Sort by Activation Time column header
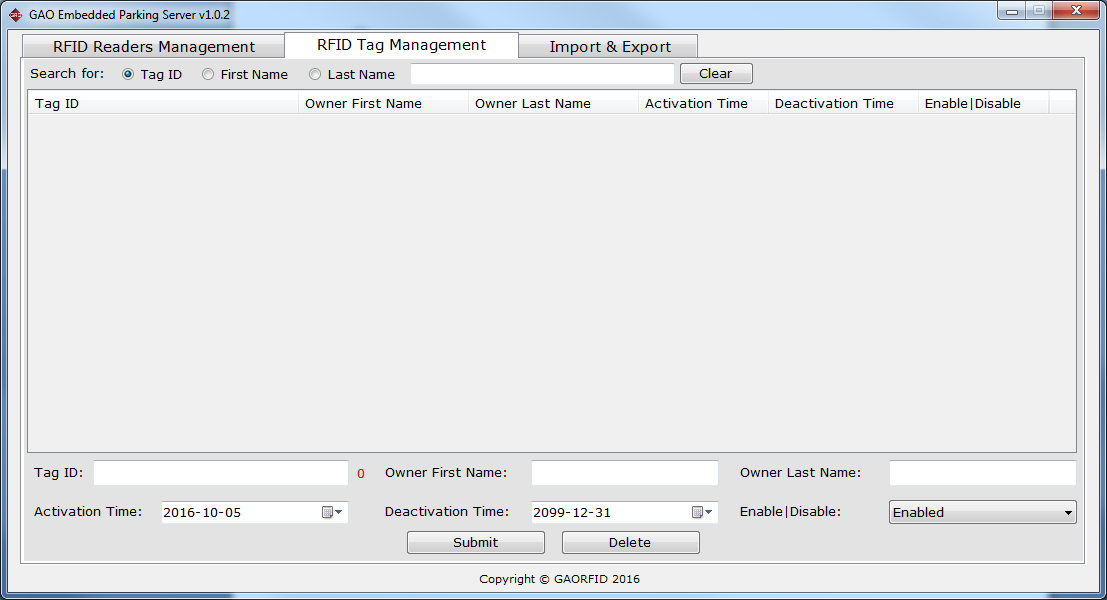Viewport: 1107px width, 600px height. click(x=703, y=104)
